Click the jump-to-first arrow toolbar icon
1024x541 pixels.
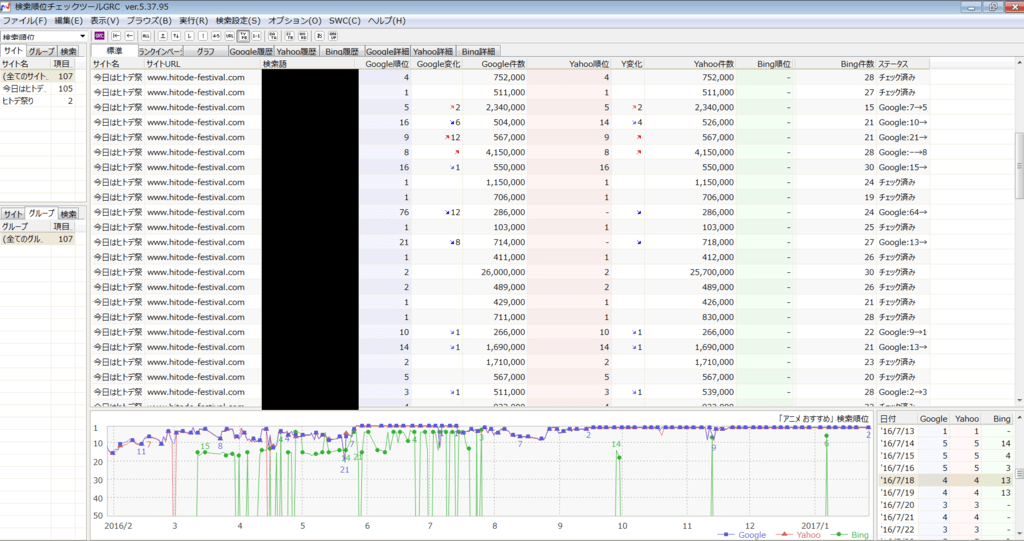pyautogui.click(x=116, y=36)
